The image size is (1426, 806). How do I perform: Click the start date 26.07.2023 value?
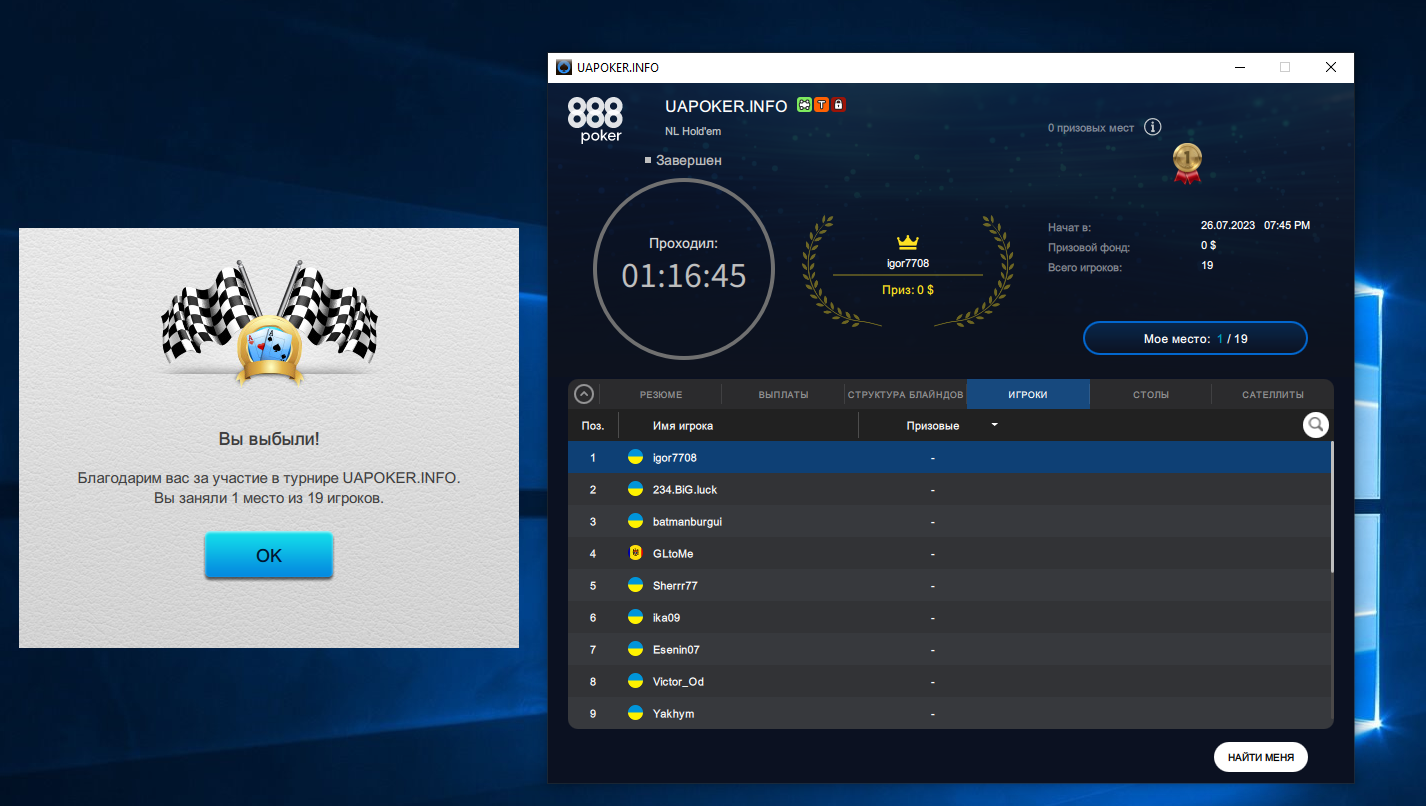tap(1228, 225)
